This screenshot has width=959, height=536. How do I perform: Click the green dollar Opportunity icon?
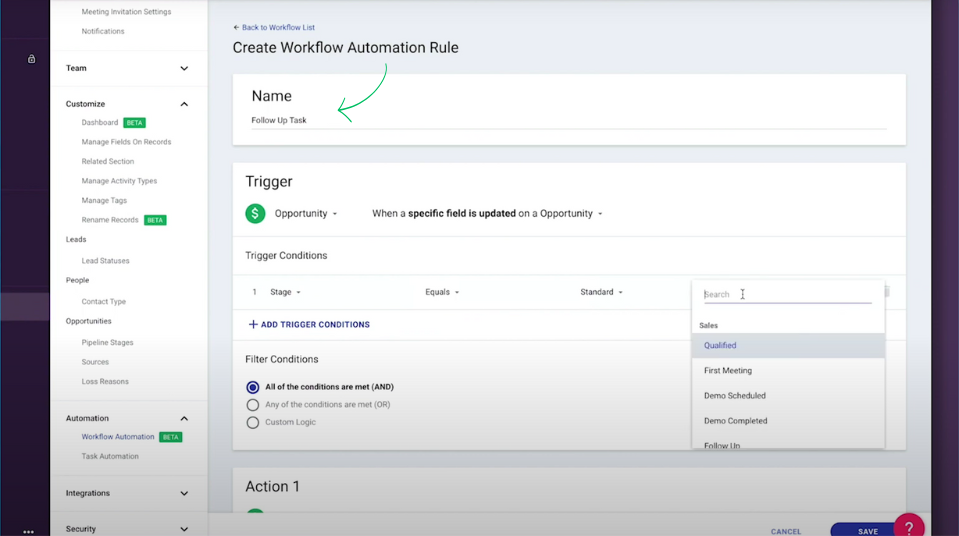pos(255,214)
